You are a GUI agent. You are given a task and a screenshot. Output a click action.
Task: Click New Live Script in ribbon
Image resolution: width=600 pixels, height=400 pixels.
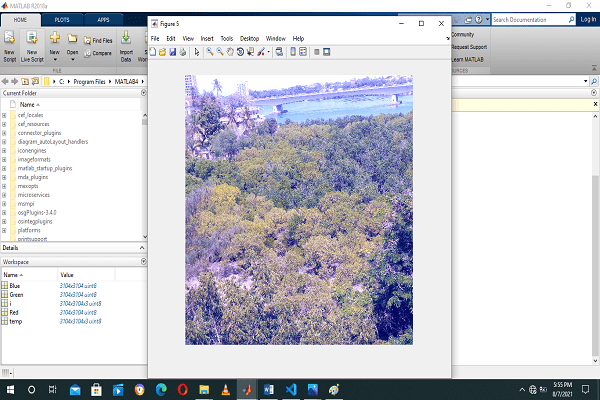(x=31, y=48)
